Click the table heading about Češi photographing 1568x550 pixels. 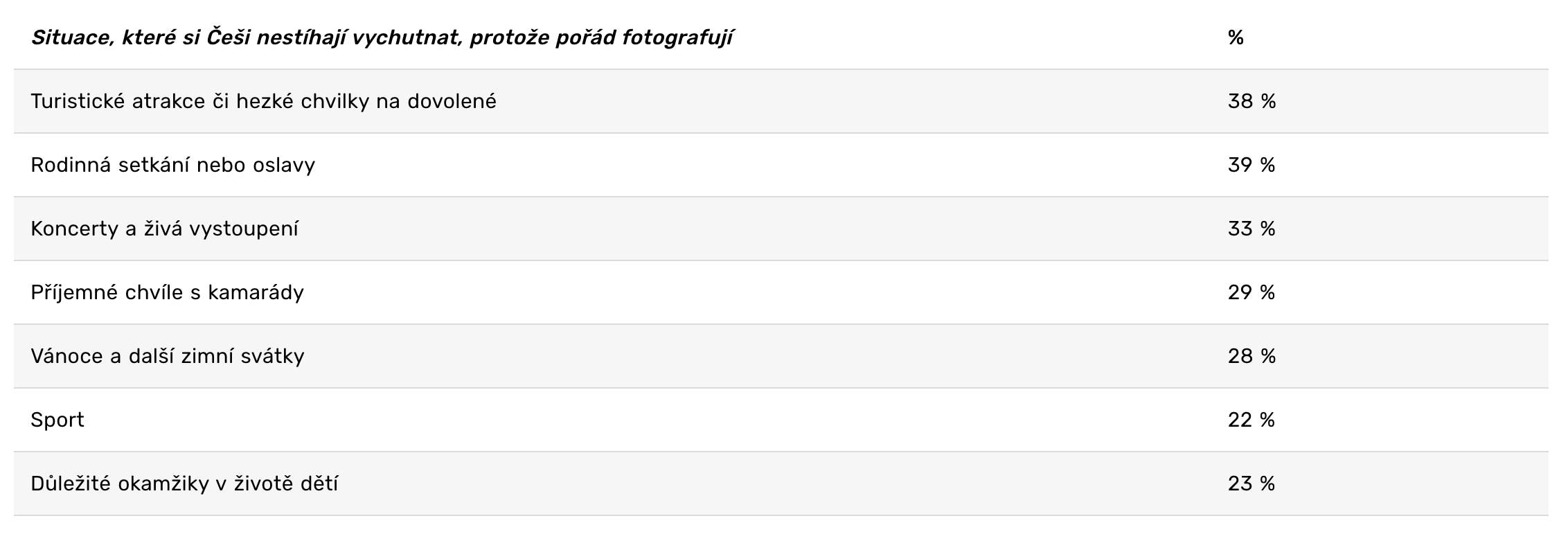(x=381, y=37)
